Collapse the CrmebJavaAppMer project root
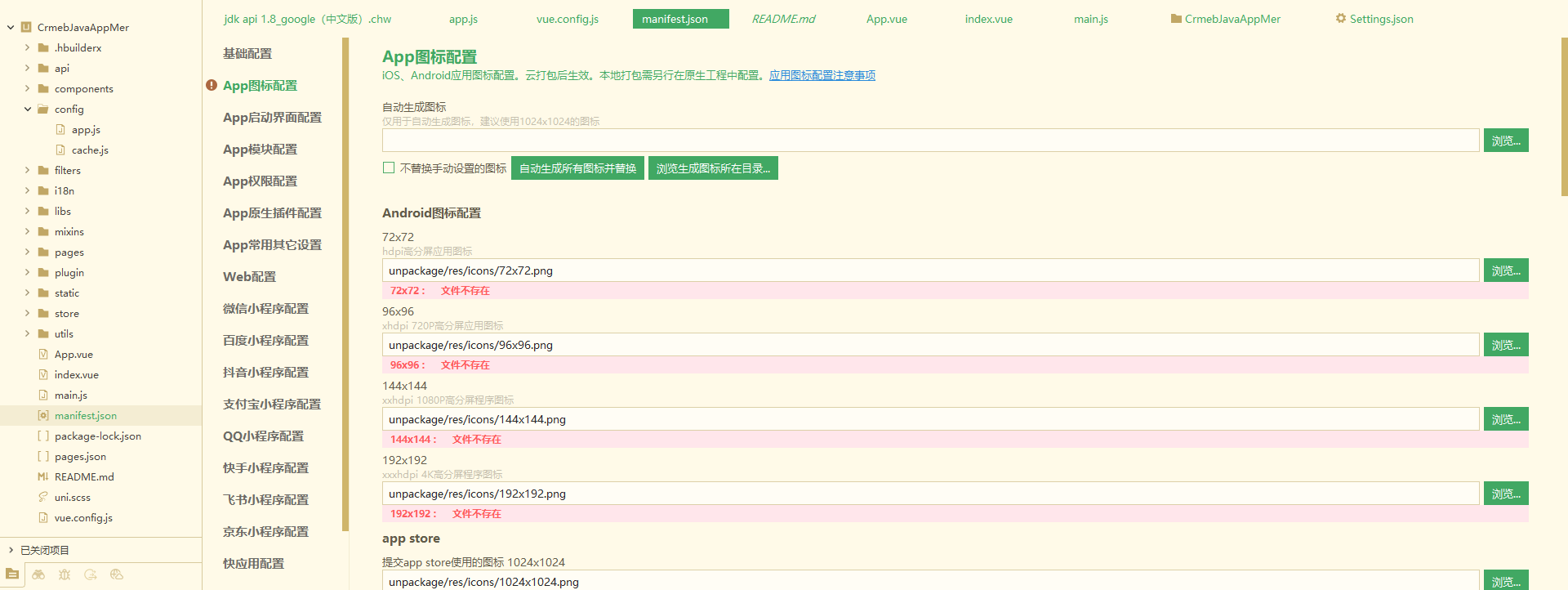Image resolution: width=1568 pixels, height=590 pixels. click(x=11, y=27)
